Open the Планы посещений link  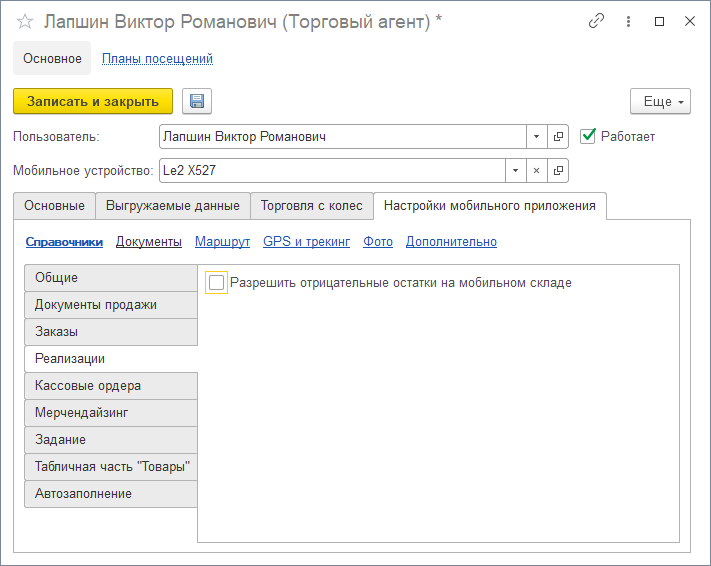coord(157,59)
